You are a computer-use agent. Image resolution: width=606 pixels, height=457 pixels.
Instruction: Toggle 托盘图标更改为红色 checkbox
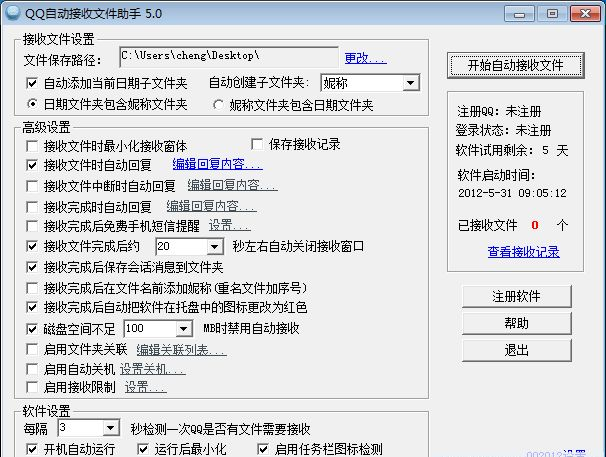point(32,307)
